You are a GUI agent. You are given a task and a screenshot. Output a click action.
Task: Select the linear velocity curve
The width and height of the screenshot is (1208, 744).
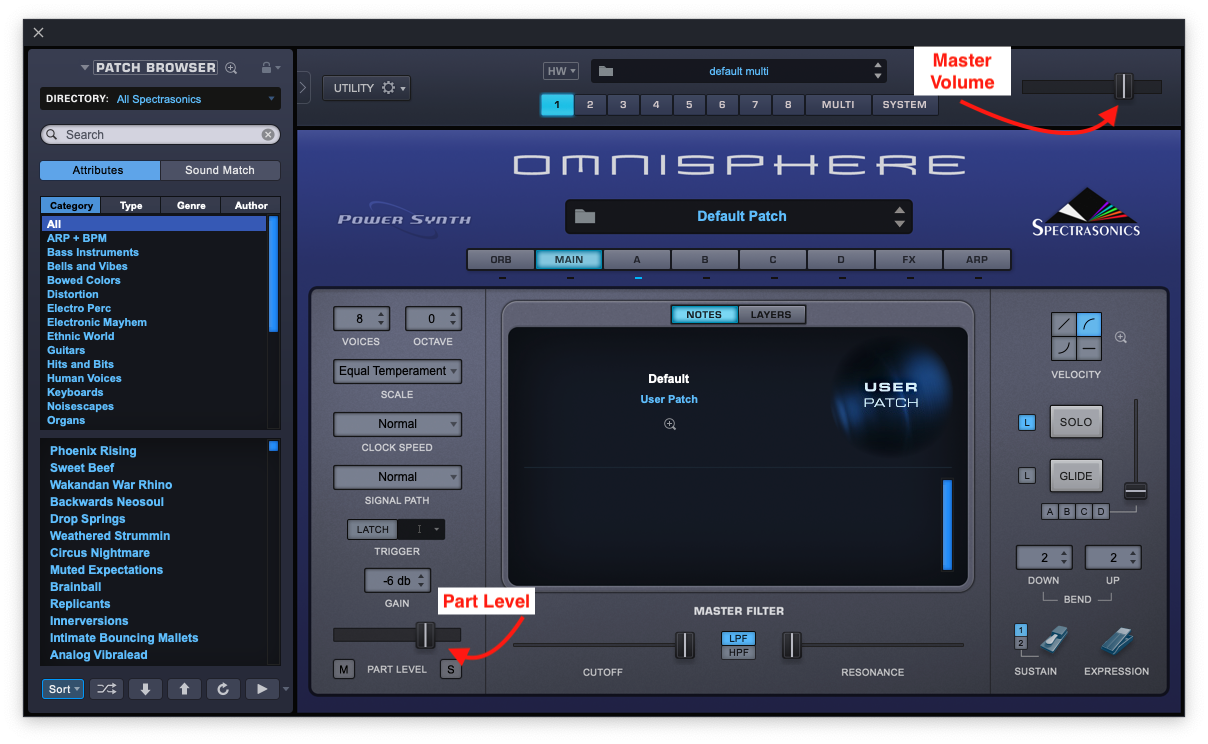pos(1063,324)
